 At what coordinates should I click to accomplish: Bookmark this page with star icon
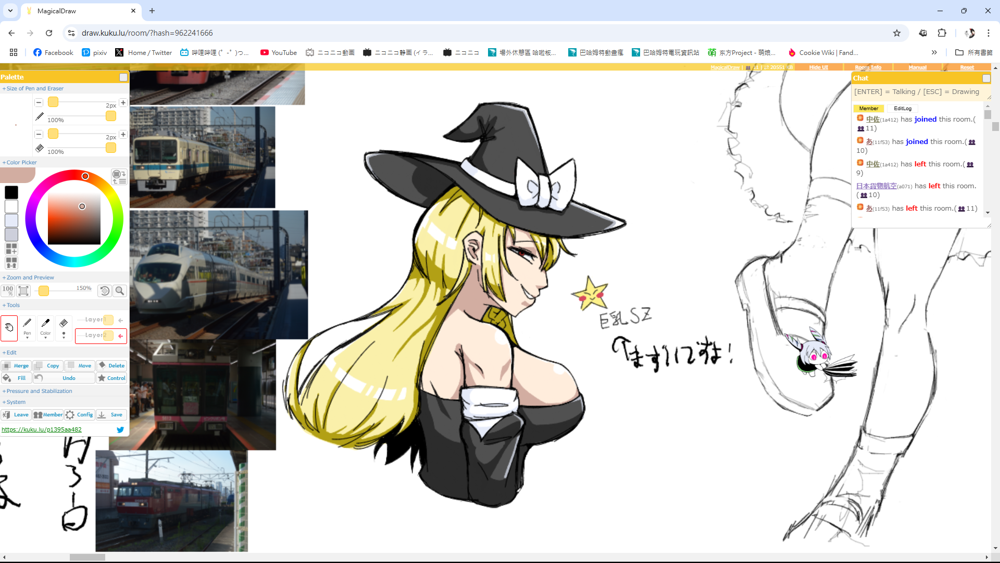pyautogui.click(x=897, y=33)
